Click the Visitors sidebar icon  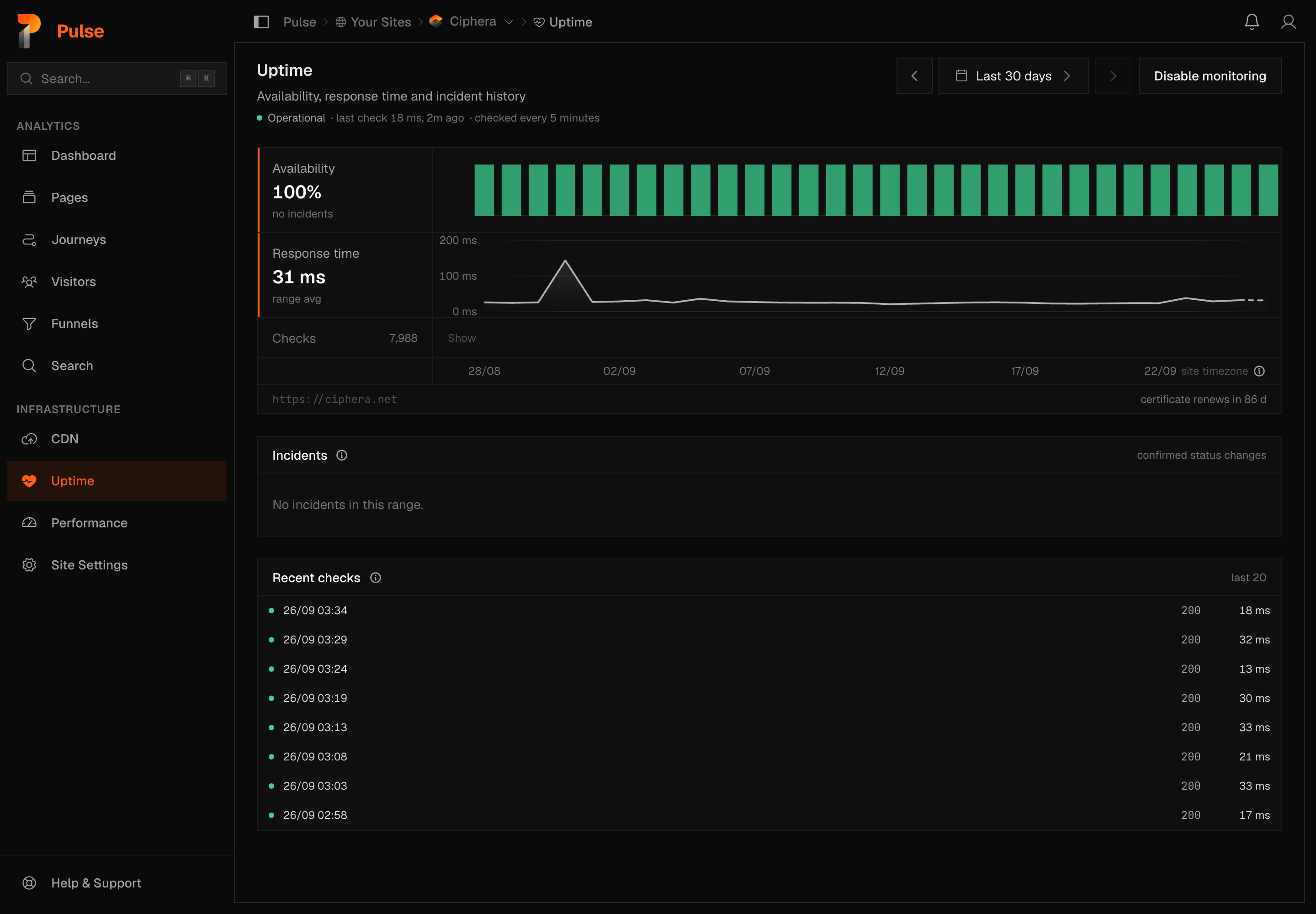tap(29, 282)
